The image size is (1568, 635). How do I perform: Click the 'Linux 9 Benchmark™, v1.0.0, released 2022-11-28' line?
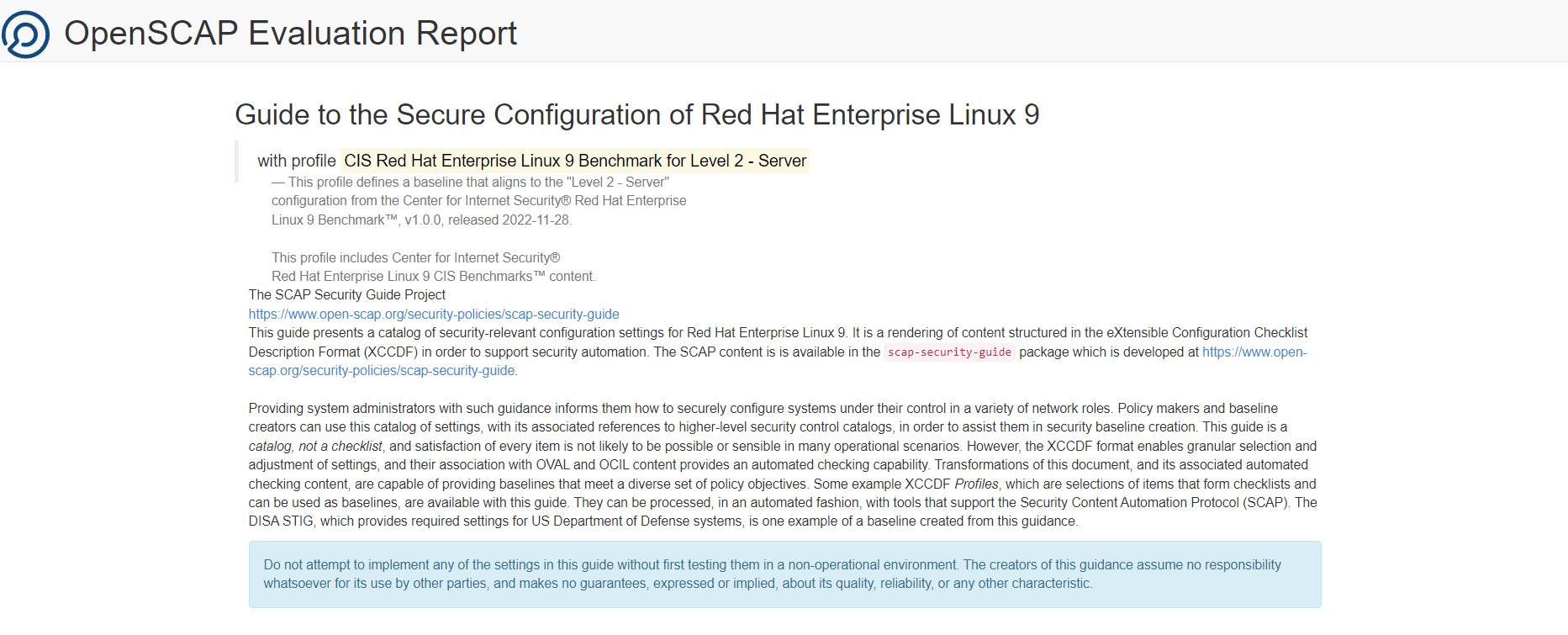[421, 220]
